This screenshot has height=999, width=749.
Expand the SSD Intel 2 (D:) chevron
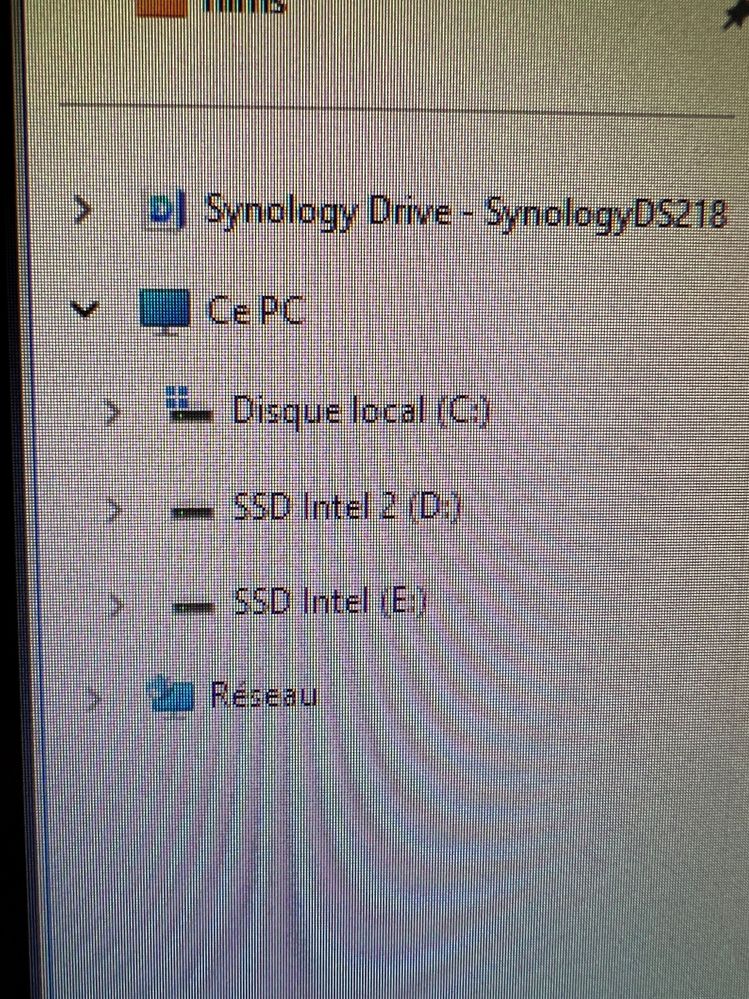pos(114,510)
